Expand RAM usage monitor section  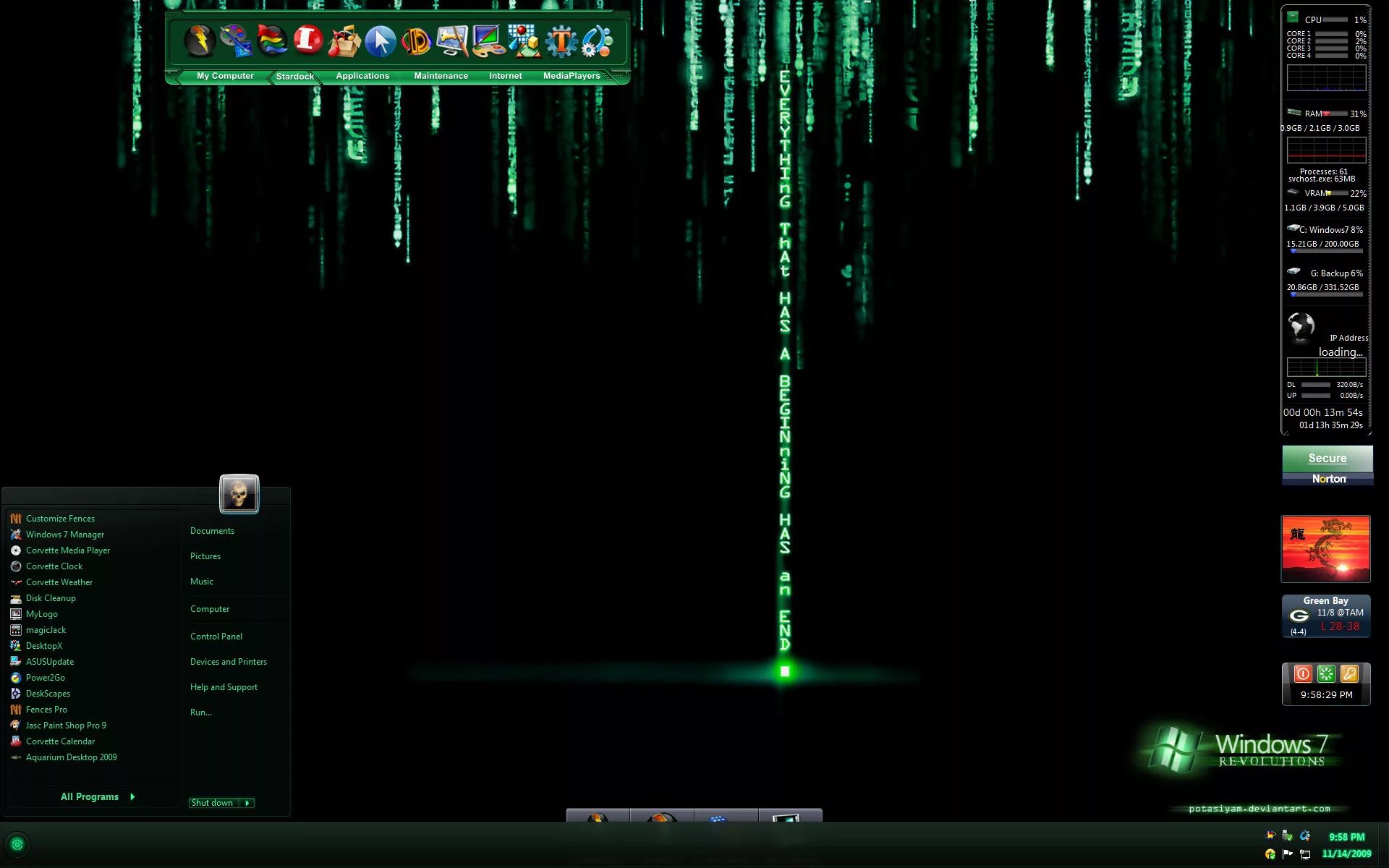(x=1326, y=113)
